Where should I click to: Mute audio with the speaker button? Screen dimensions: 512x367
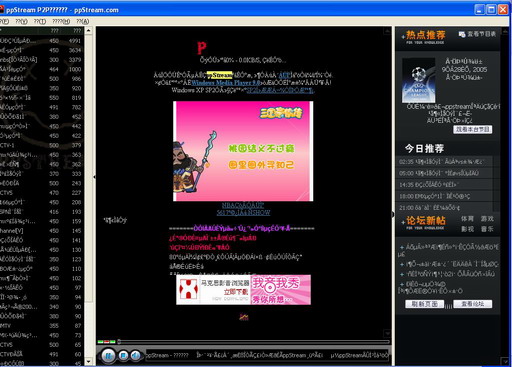pos(135,355)
